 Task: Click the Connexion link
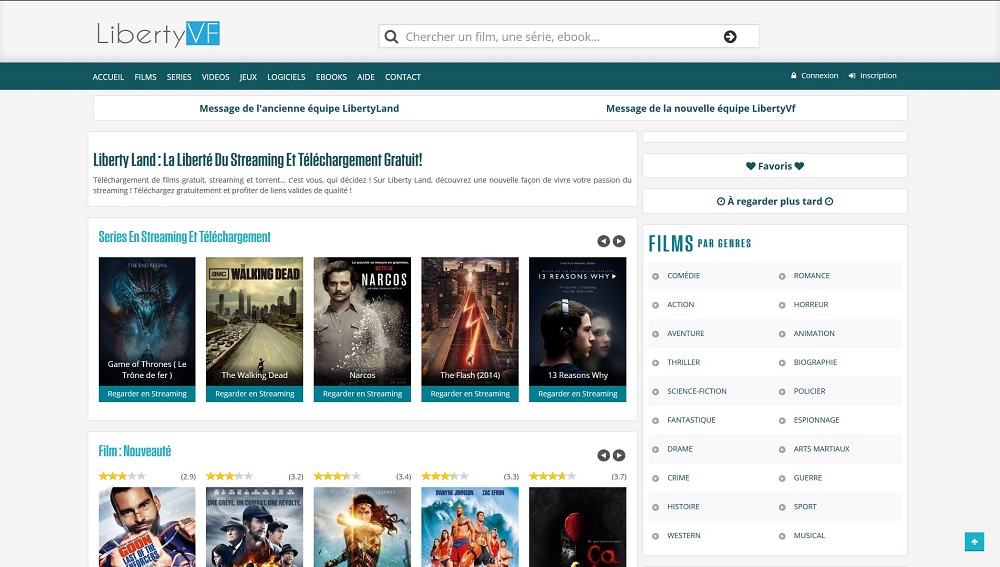(x=820, y=75)
